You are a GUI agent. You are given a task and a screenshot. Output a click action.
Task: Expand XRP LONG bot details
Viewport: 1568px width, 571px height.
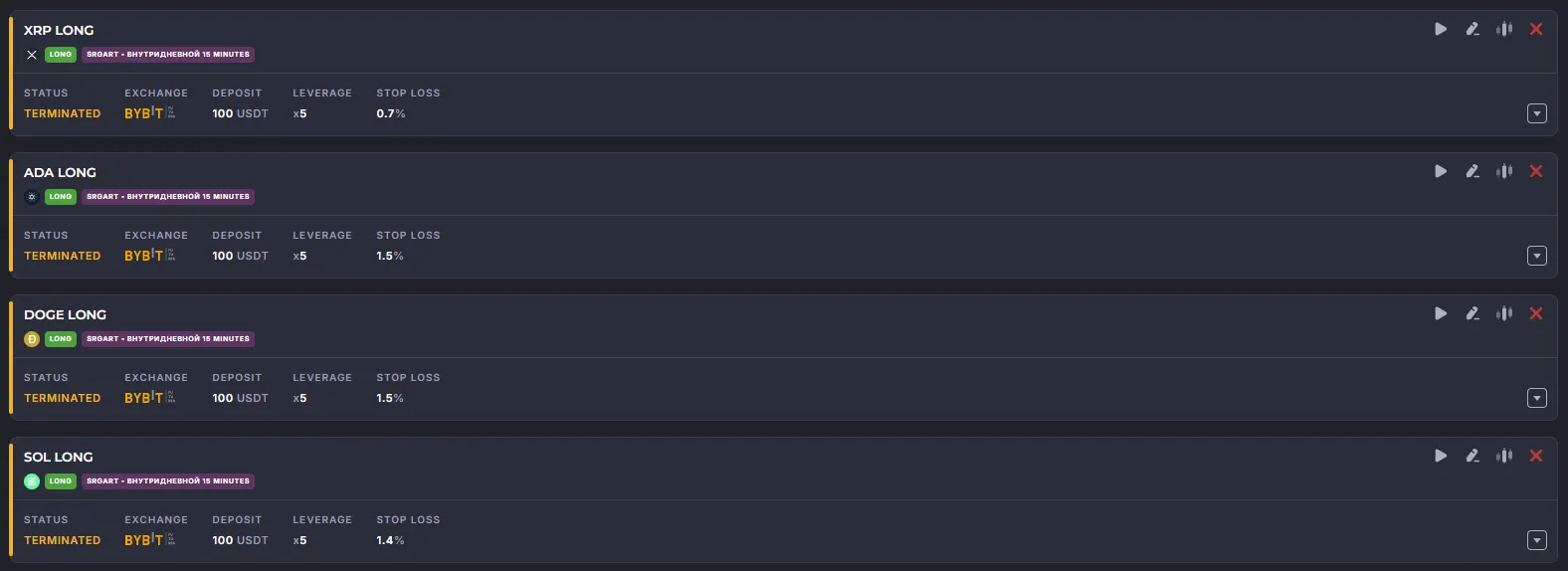point(1537,113)
